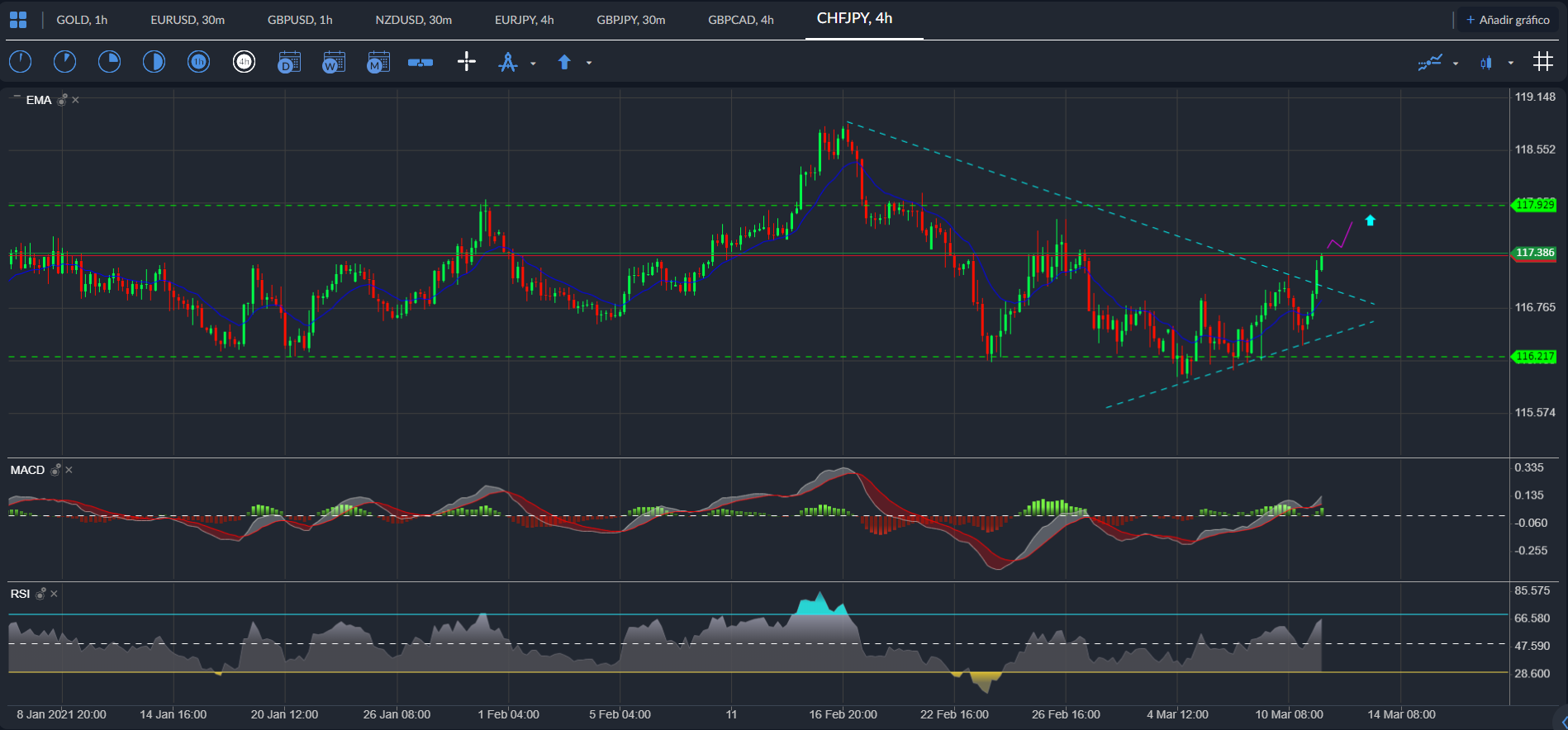Click the MACD indicator label
Viewport: 1568px width, 730px height.
pyautogui.click(x=27, y=470)
